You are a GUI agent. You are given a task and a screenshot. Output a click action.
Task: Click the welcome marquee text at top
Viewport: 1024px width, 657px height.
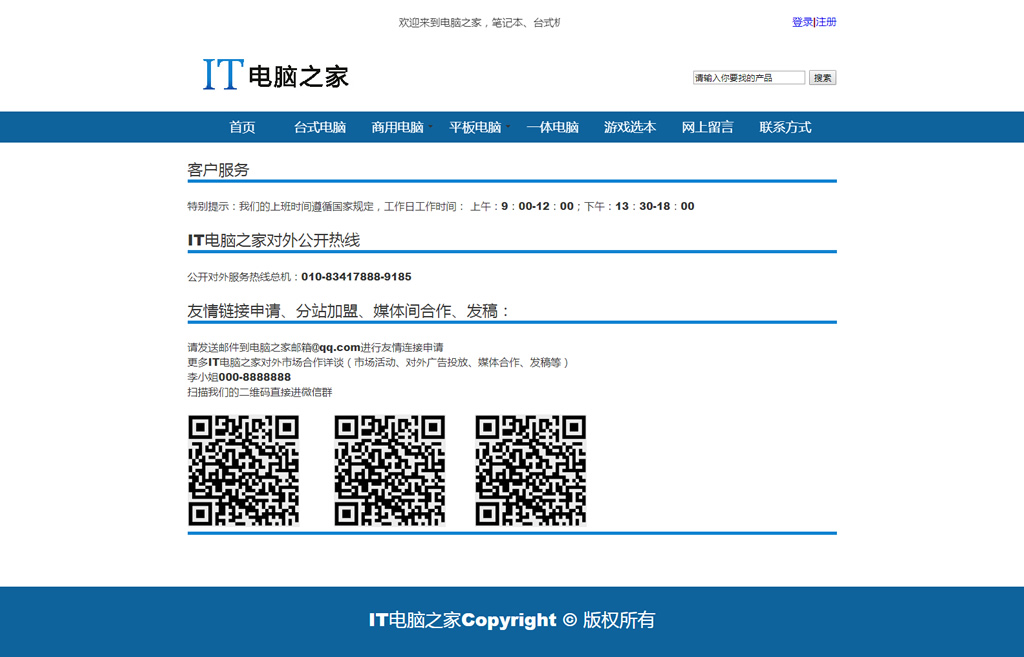coord(479,22)
